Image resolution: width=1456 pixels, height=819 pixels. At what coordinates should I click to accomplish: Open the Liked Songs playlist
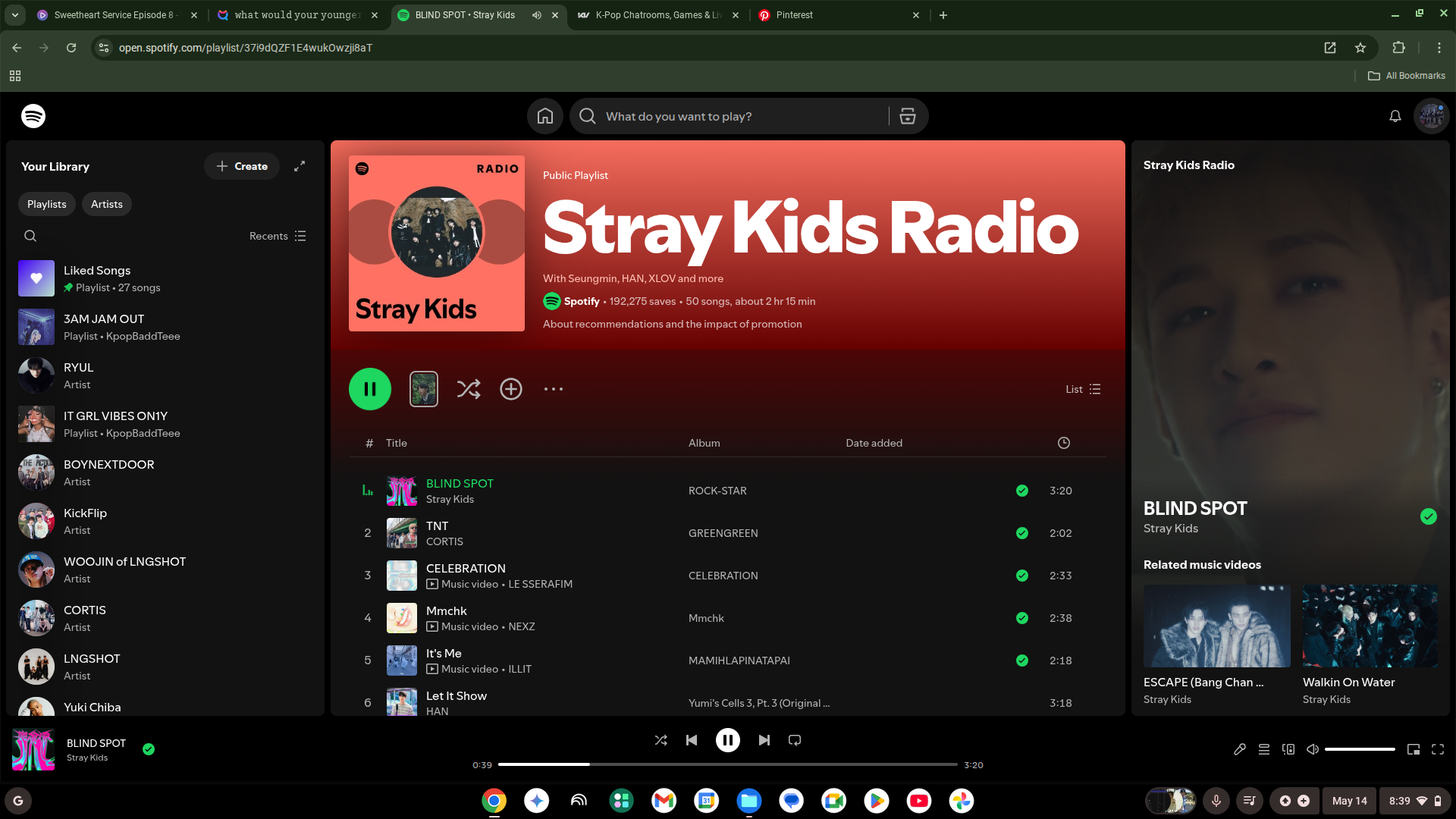pyautogui.click(x=165, y=278)
